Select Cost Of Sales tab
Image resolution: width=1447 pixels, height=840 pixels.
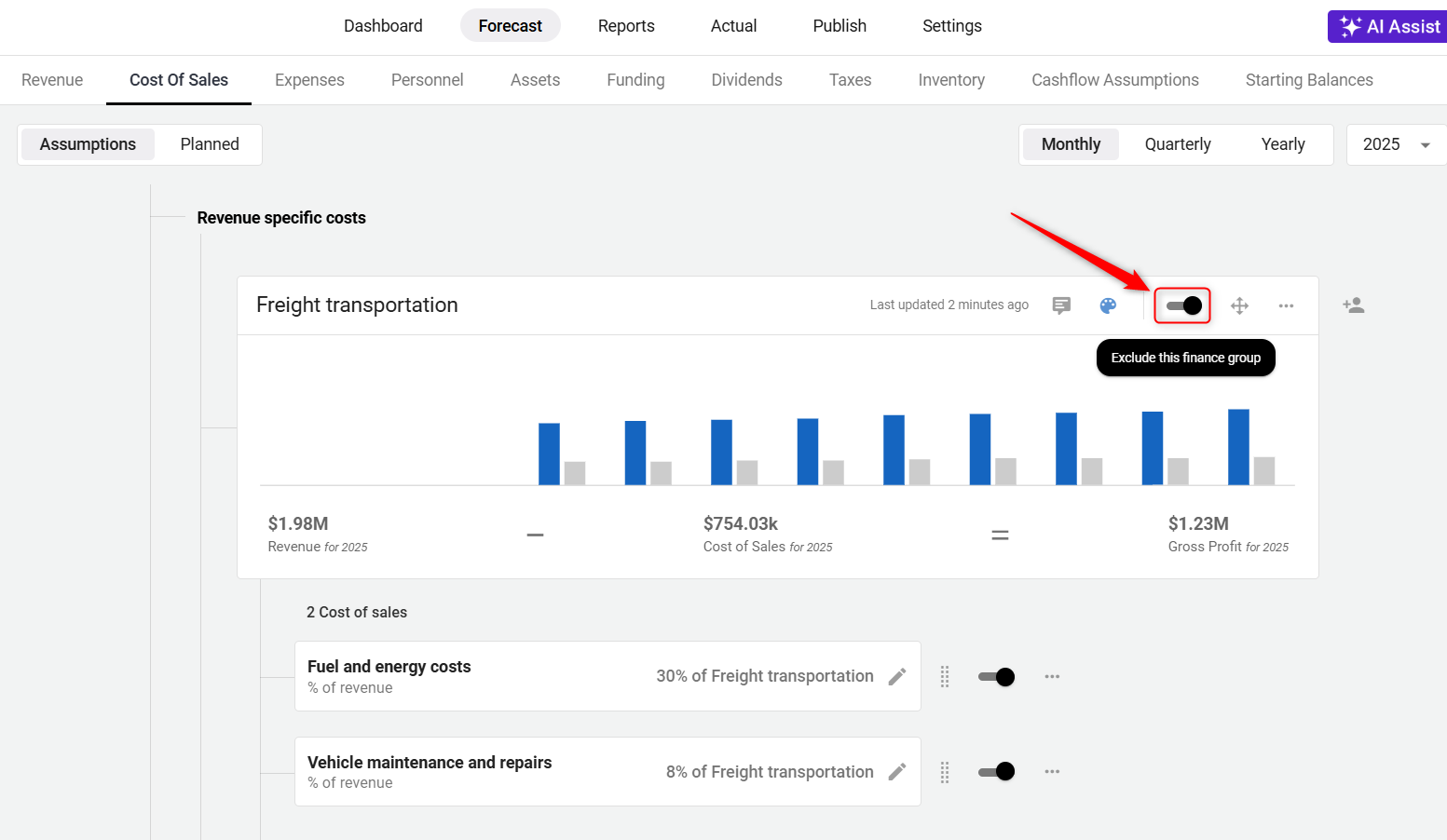pos(179,80)
